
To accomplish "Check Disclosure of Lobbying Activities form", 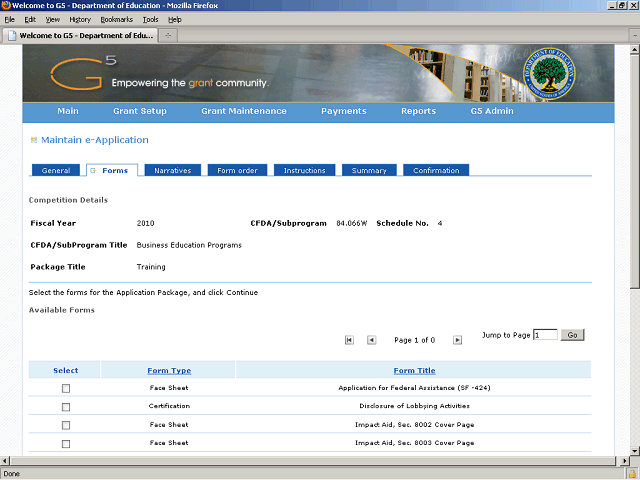I will 66,407.
